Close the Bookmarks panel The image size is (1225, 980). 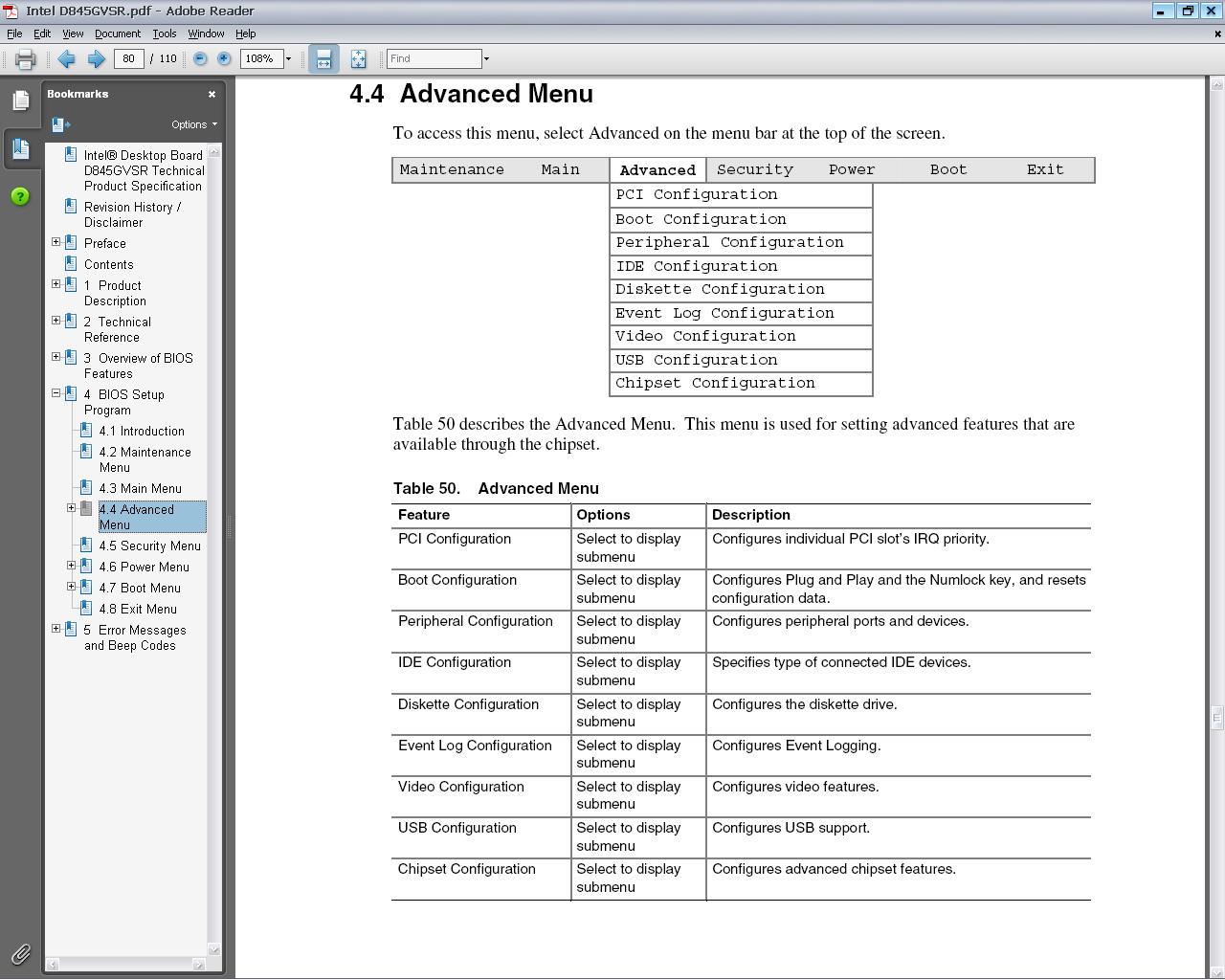coord(212,94)
